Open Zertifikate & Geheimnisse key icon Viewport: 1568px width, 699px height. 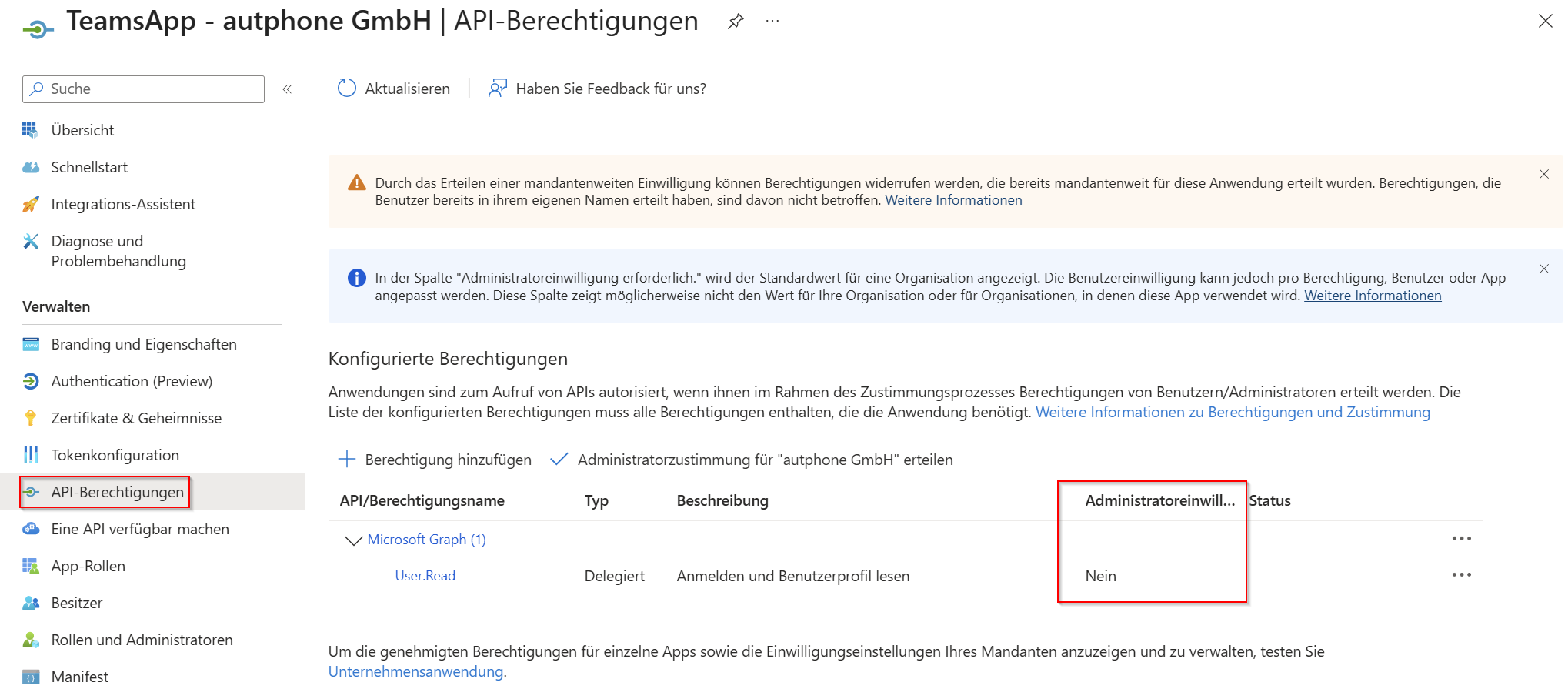(32, 417)
